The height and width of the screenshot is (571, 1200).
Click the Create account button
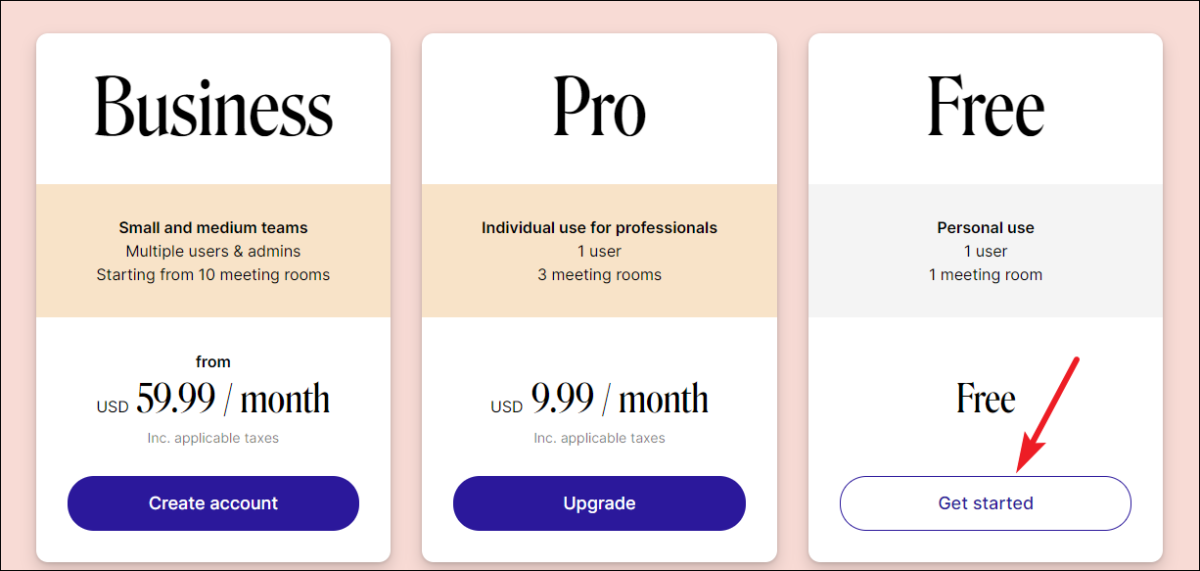click(x=213, y=503)
